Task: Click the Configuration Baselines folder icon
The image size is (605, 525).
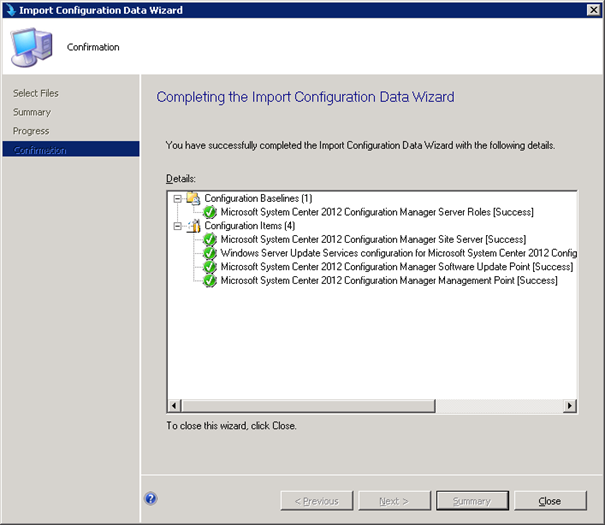Action: pos(193,198)
